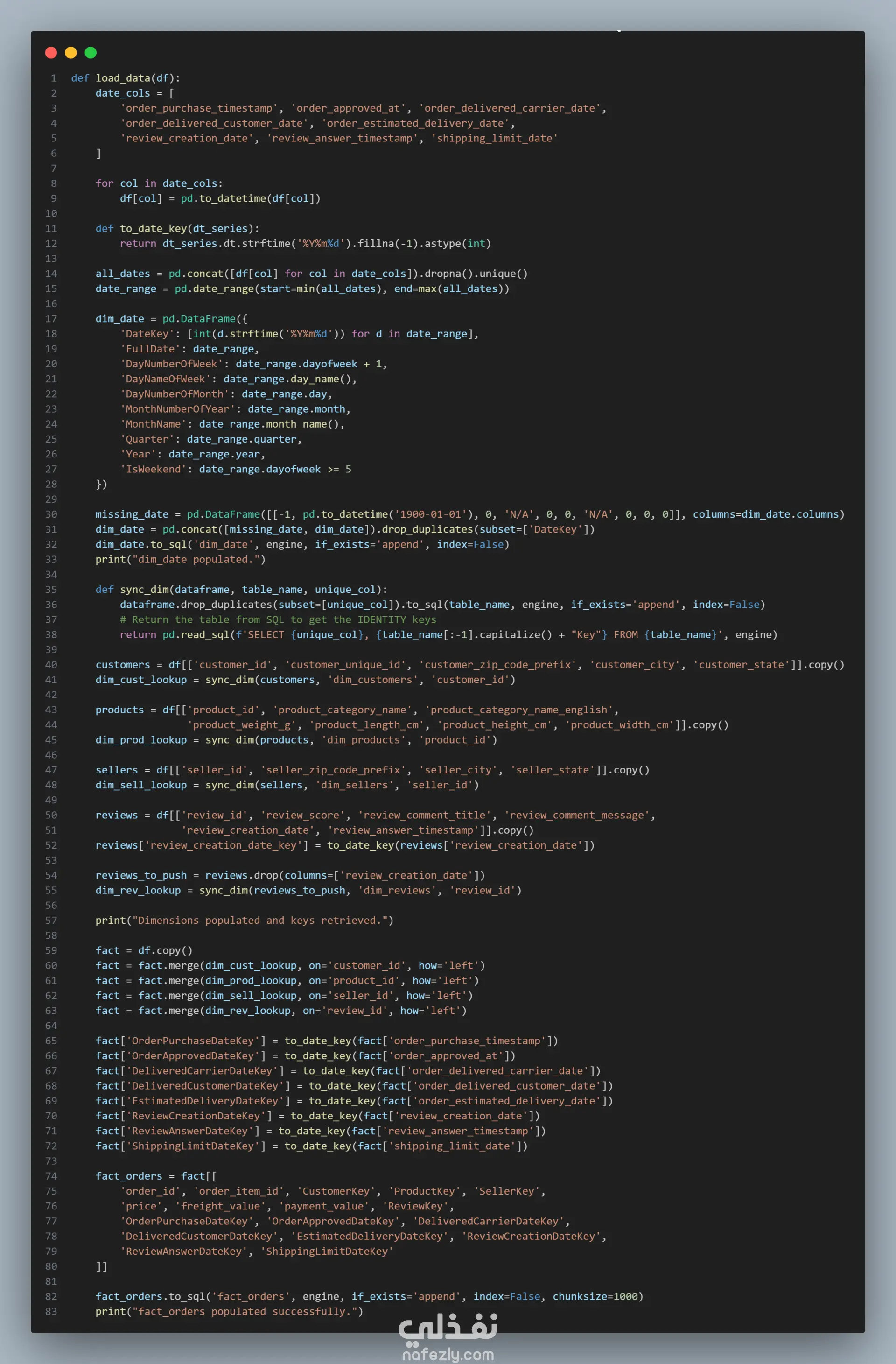Click the comment about IDENTITY keys
896x1364 pixels.
tap(278, 619)
